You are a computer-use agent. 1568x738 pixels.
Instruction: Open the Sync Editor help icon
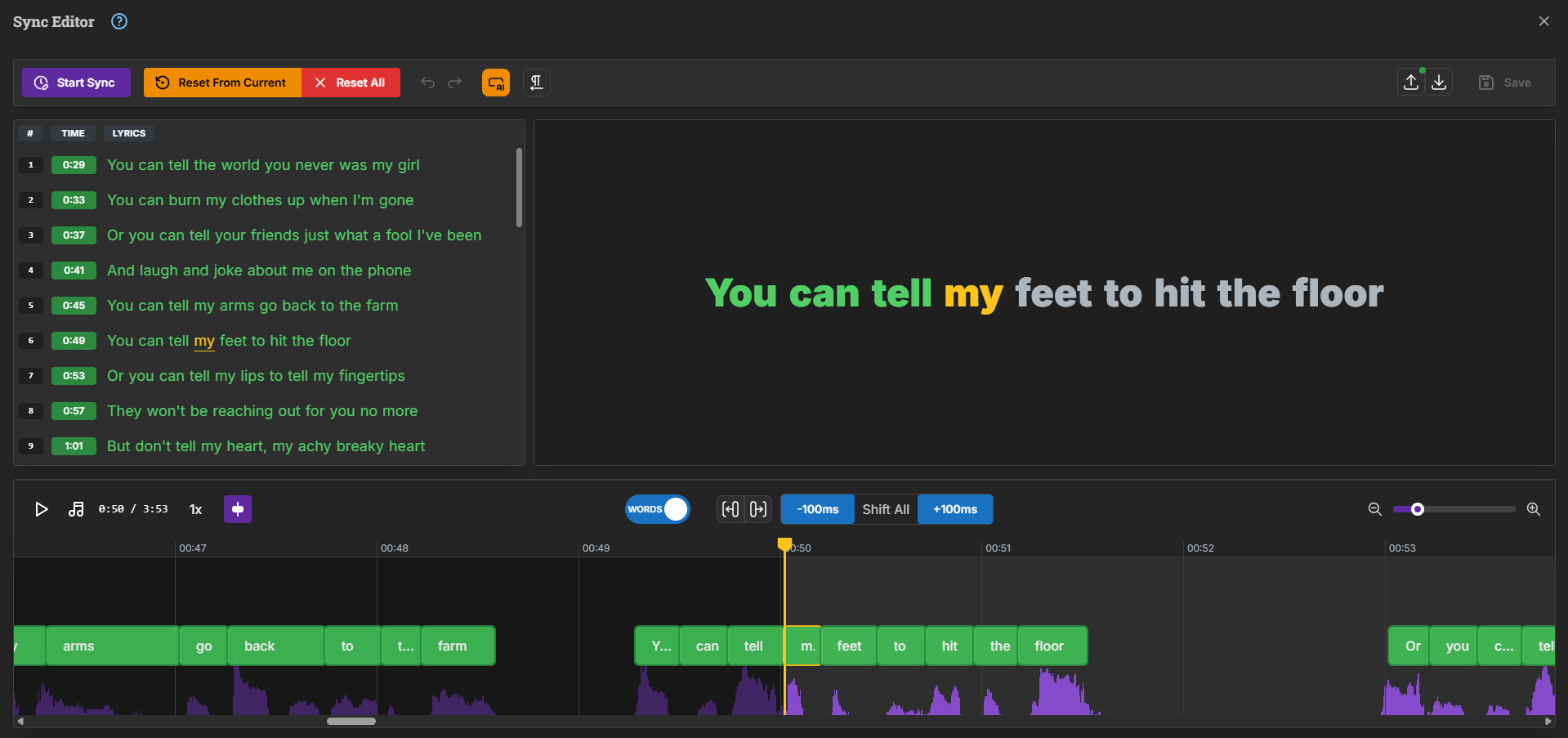[119, 21]
